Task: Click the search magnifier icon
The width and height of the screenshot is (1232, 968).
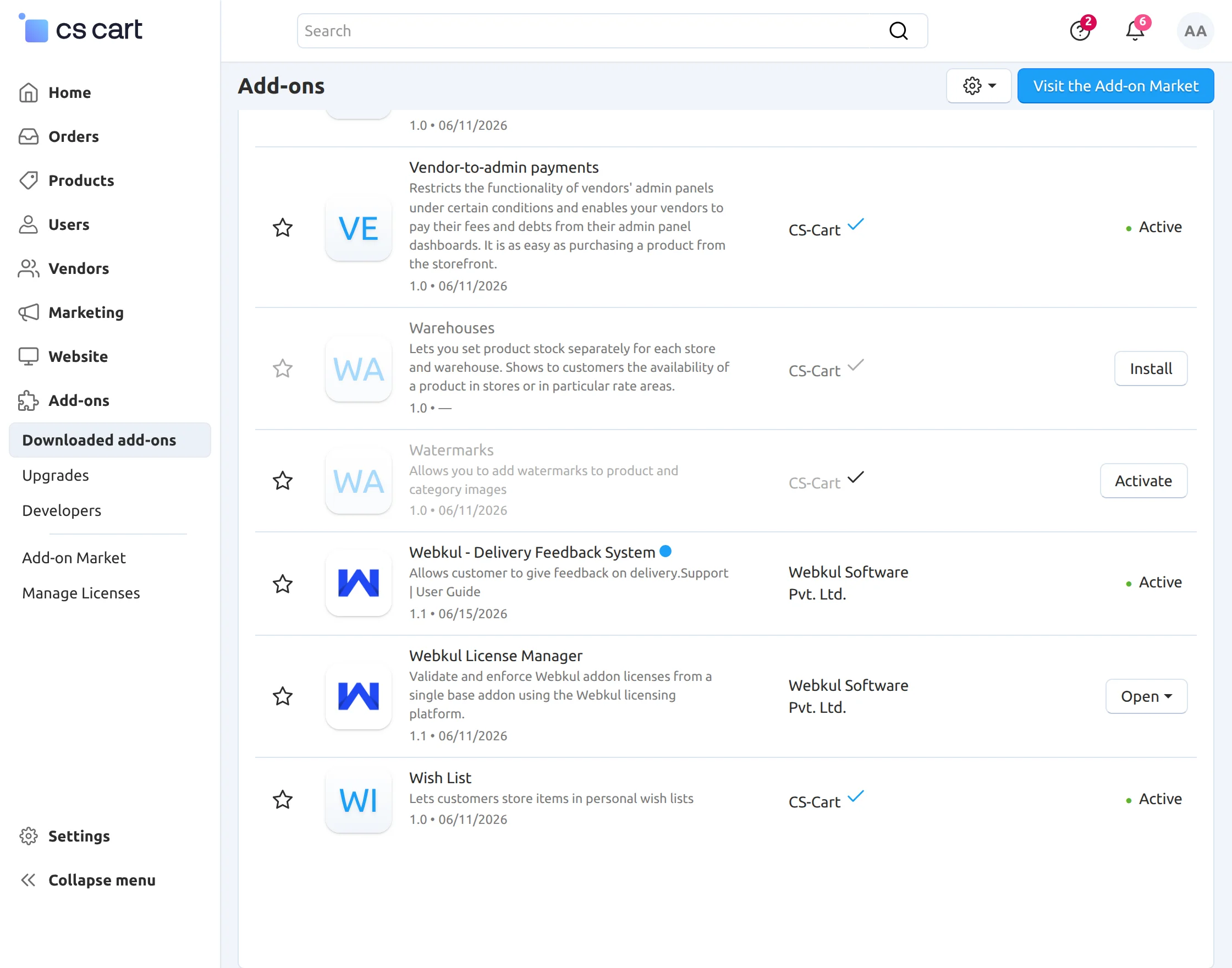Action: click(898, 31)
